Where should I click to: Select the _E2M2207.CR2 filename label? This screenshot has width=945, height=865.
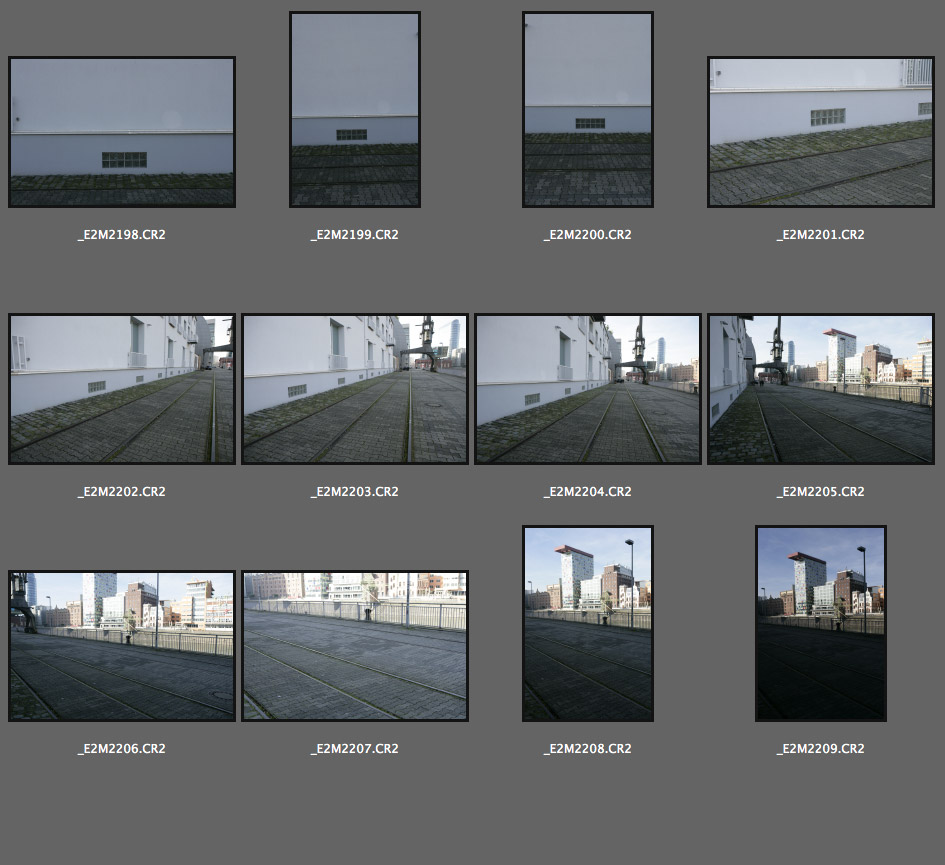coord(355,749)
